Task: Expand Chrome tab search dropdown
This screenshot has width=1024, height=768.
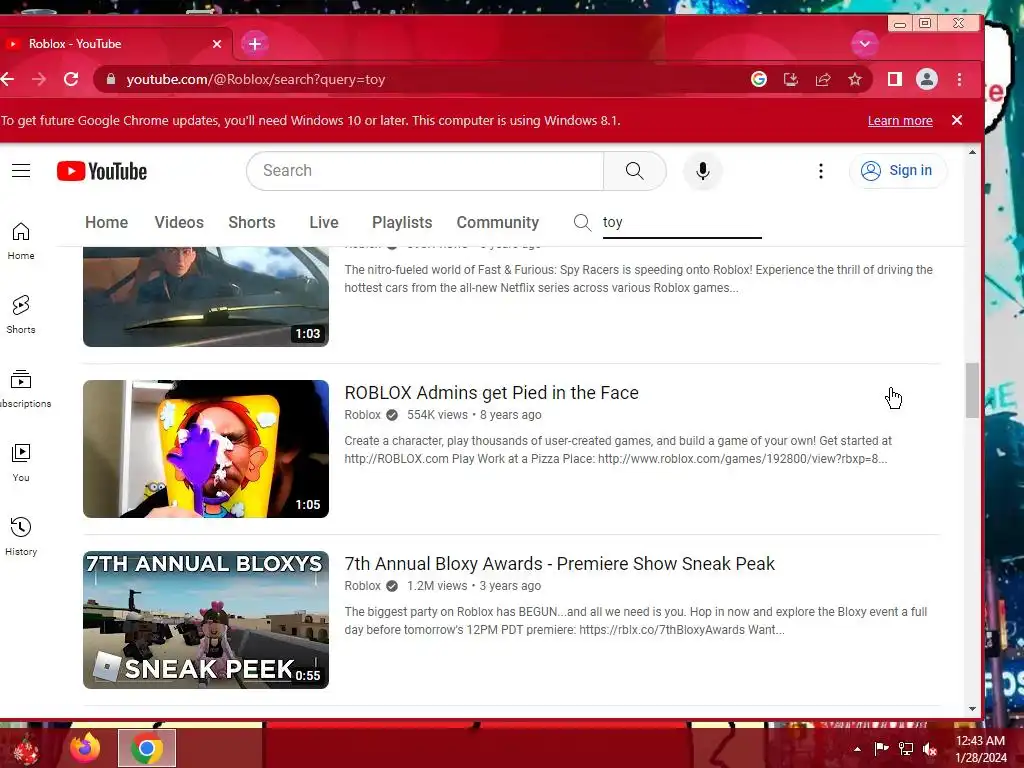Action: 865,44
